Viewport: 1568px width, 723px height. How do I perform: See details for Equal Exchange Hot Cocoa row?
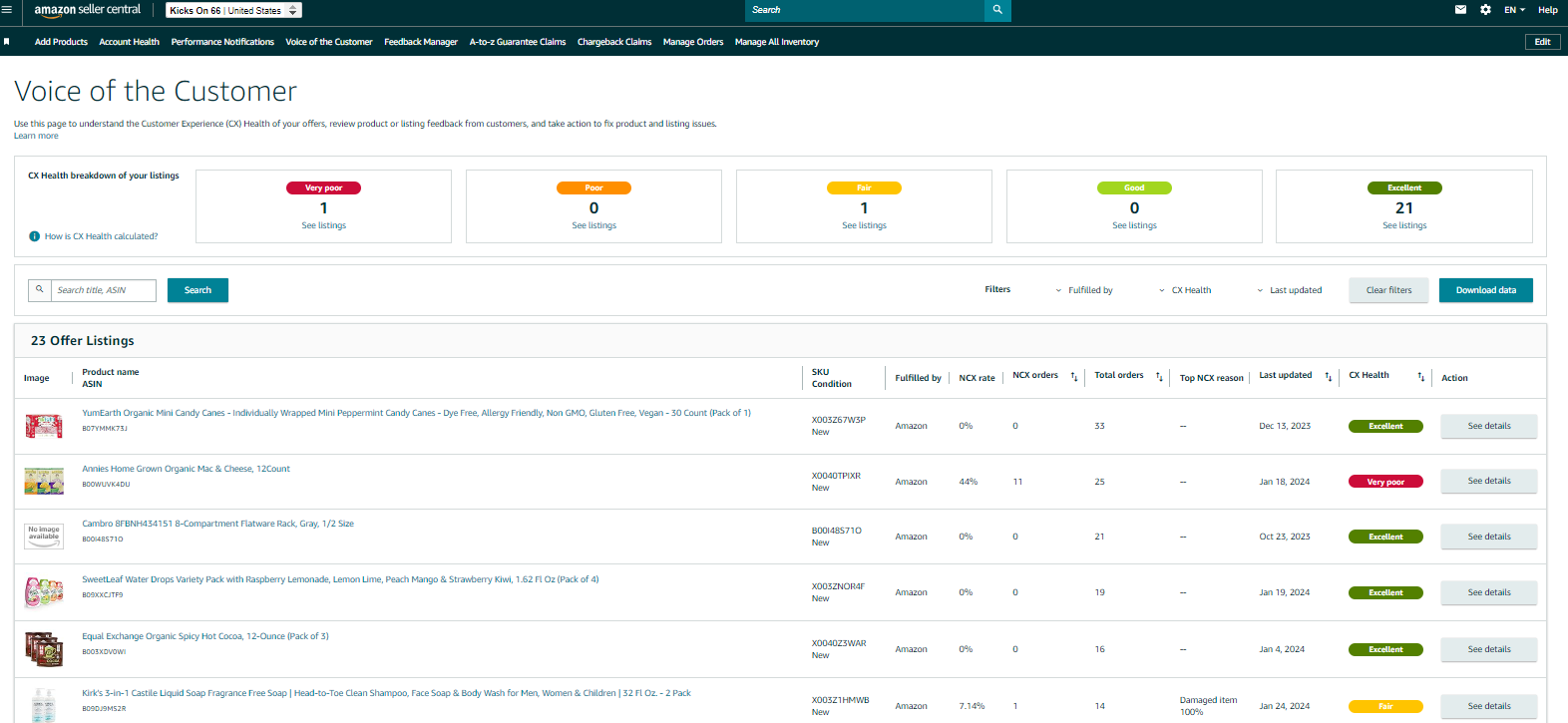click(x=1488, y=649)
